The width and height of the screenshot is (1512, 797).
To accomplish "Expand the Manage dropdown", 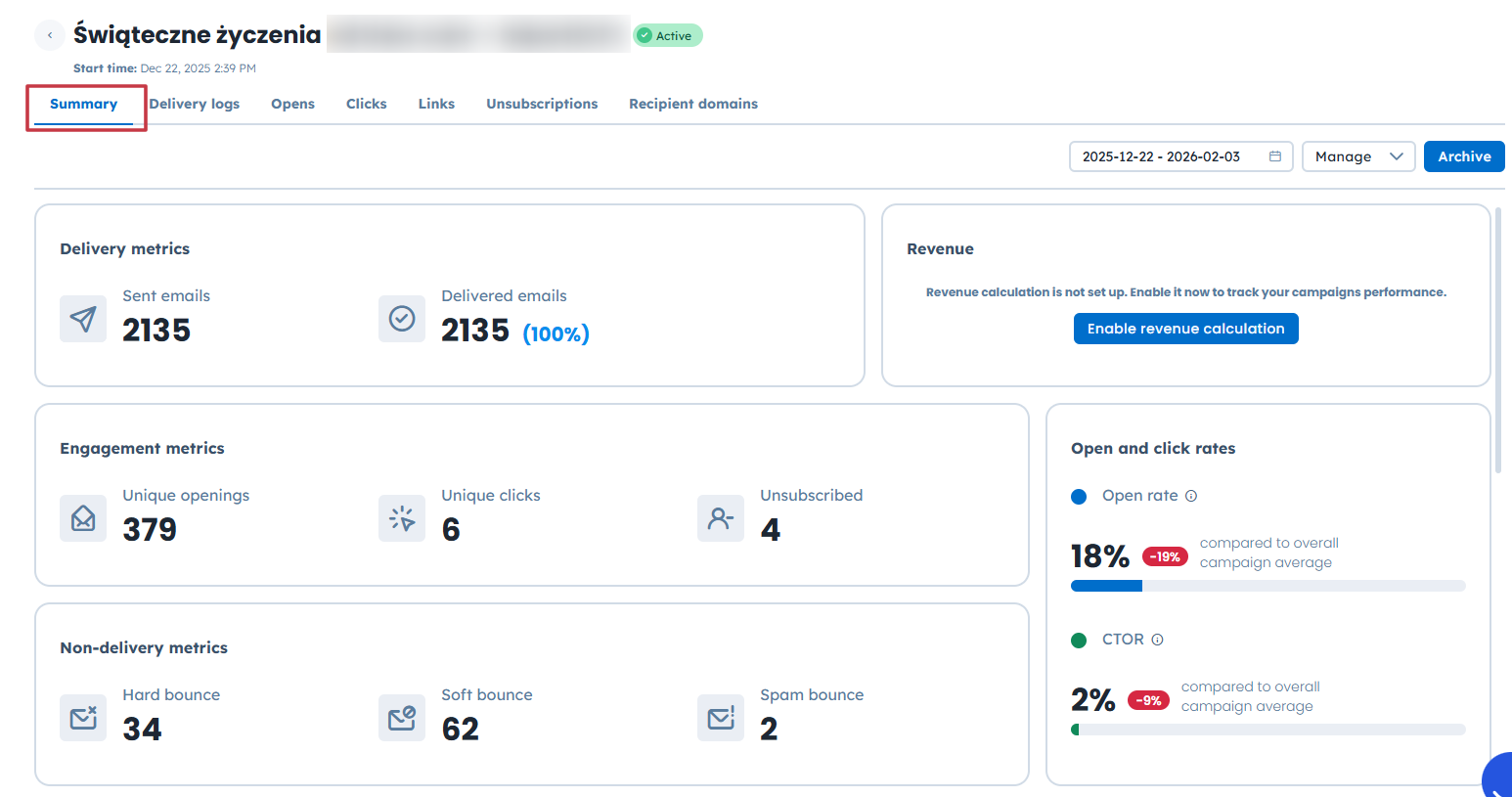I will coord(1358,156).
